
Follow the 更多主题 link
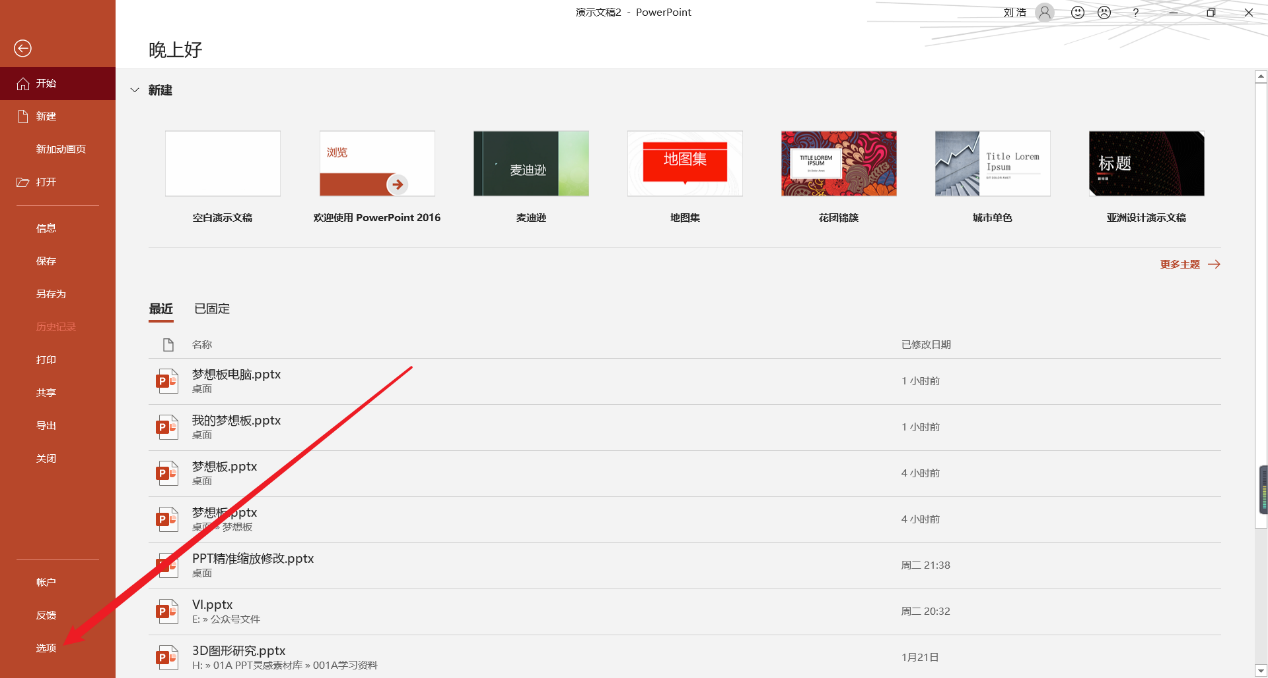click(1190, 265)
